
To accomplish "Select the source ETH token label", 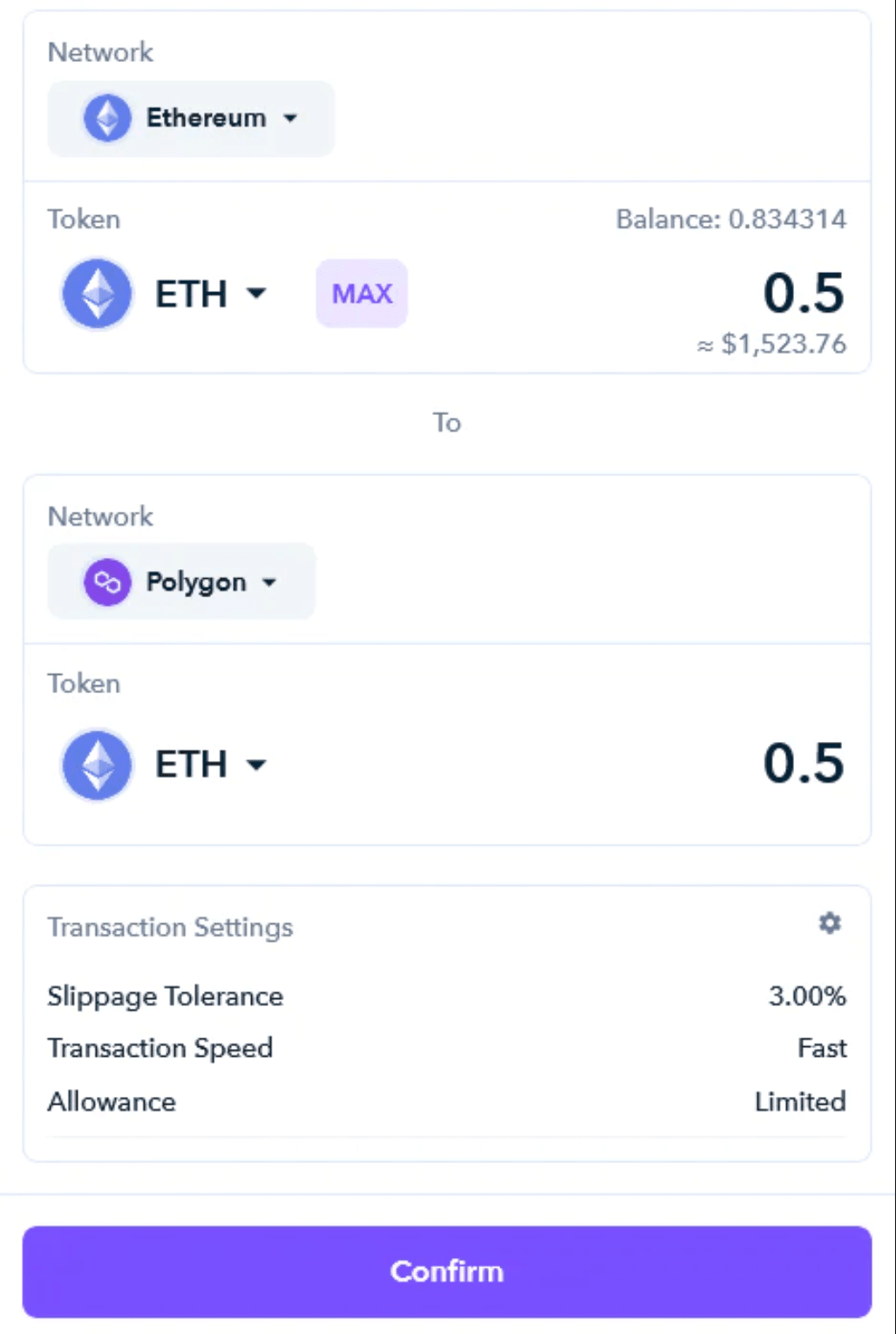I will 191,294.
